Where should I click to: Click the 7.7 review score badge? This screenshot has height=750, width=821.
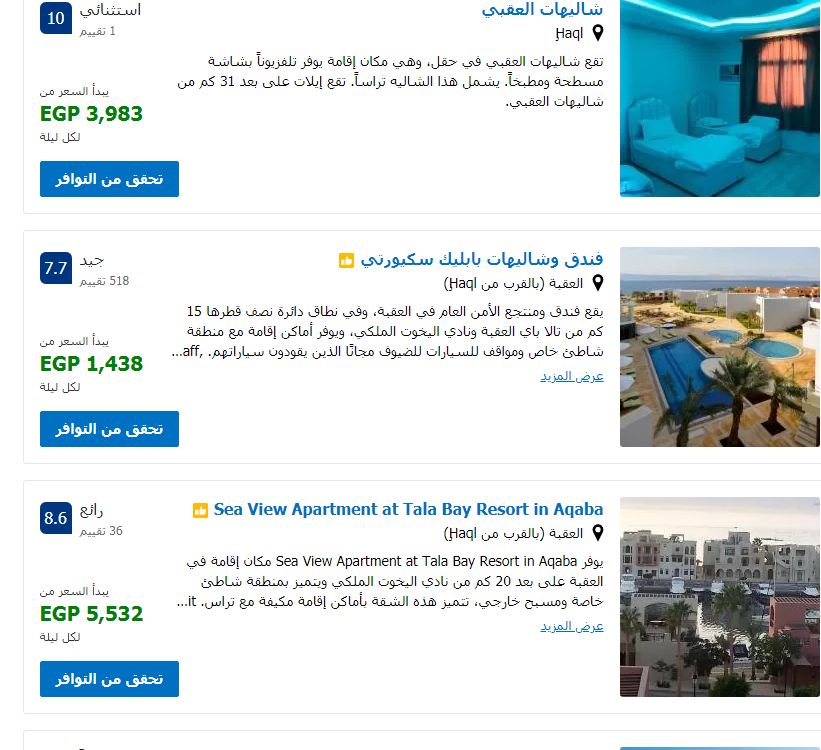pyautogui.click(x=56, y=268)
